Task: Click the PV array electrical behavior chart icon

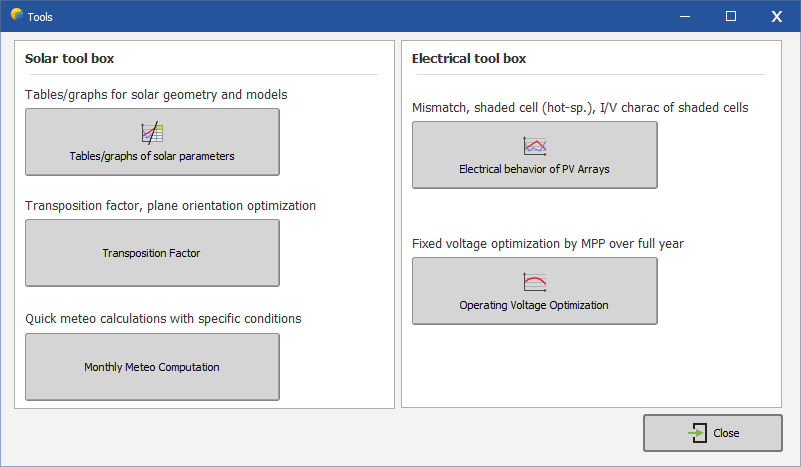Action: (x=535, y=147)
